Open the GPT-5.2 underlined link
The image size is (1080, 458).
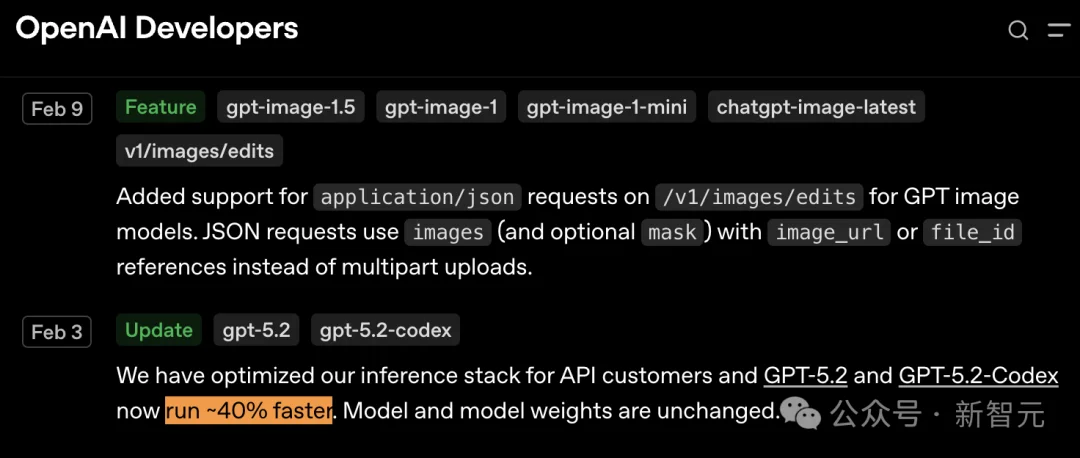click(x=805, y=376)
